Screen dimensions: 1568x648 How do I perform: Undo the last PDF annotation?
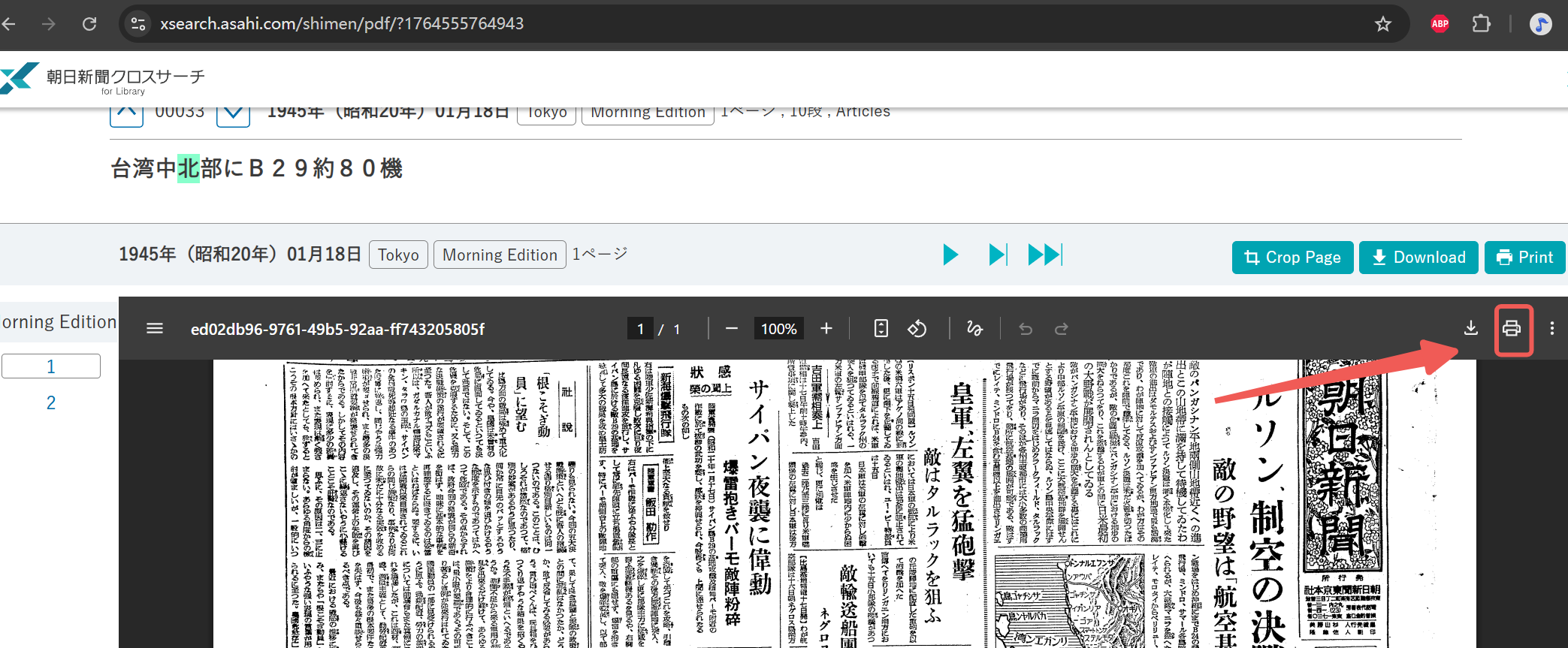1026,329
